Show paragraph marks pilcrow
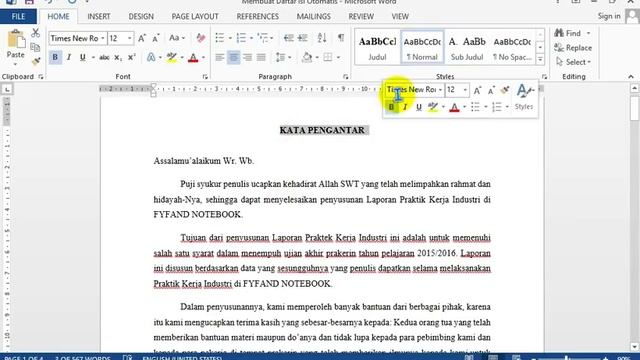 [340, 38]
